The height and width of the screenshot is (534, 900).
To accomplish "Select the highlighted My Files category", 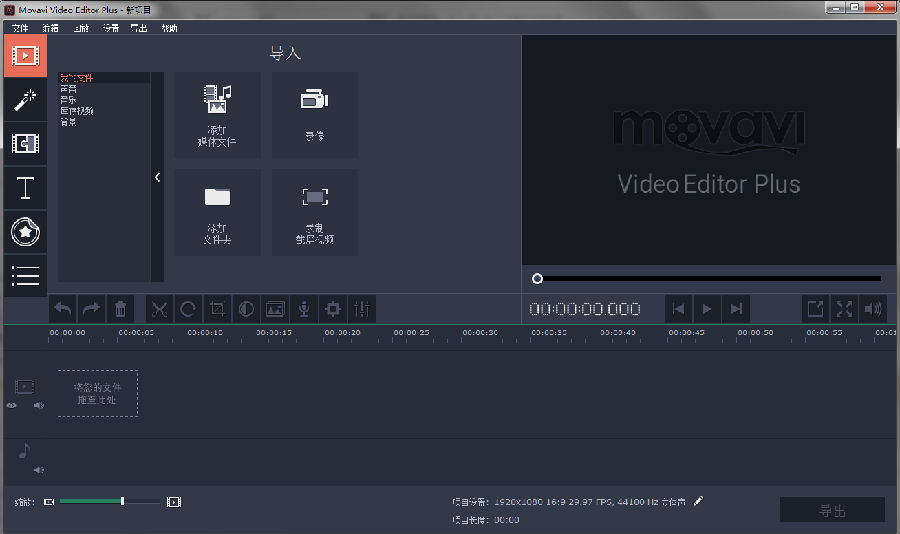I will pyautogui.click(x=104, y=78).
